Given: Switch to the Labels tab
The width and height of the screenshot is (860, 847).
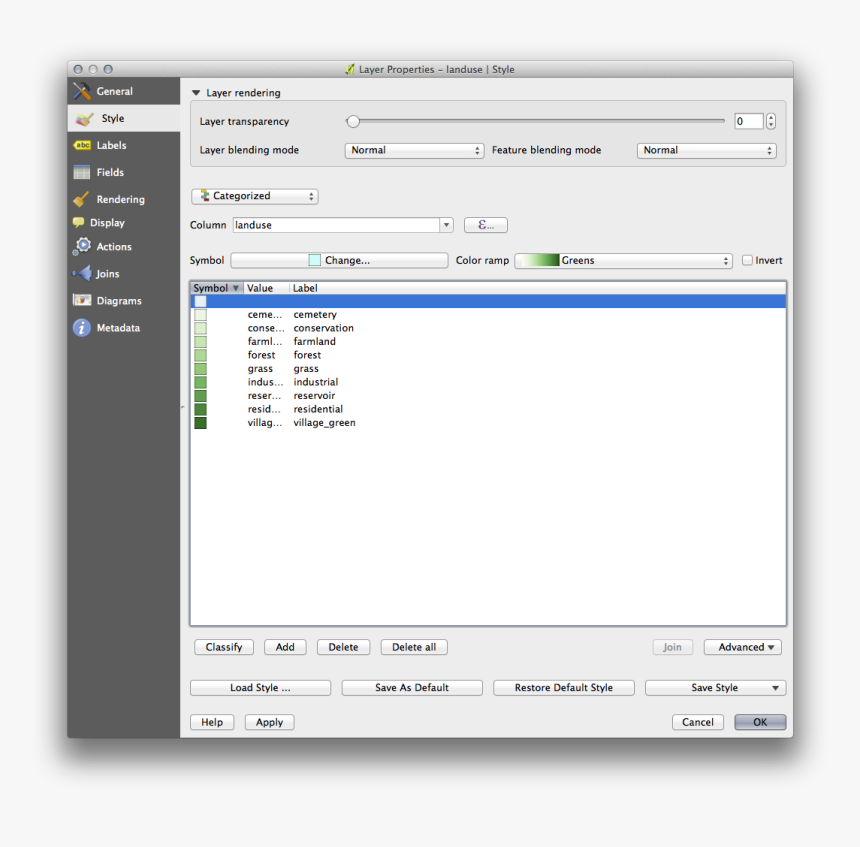Looking at the screenshot, I should (x=124, y=145).
